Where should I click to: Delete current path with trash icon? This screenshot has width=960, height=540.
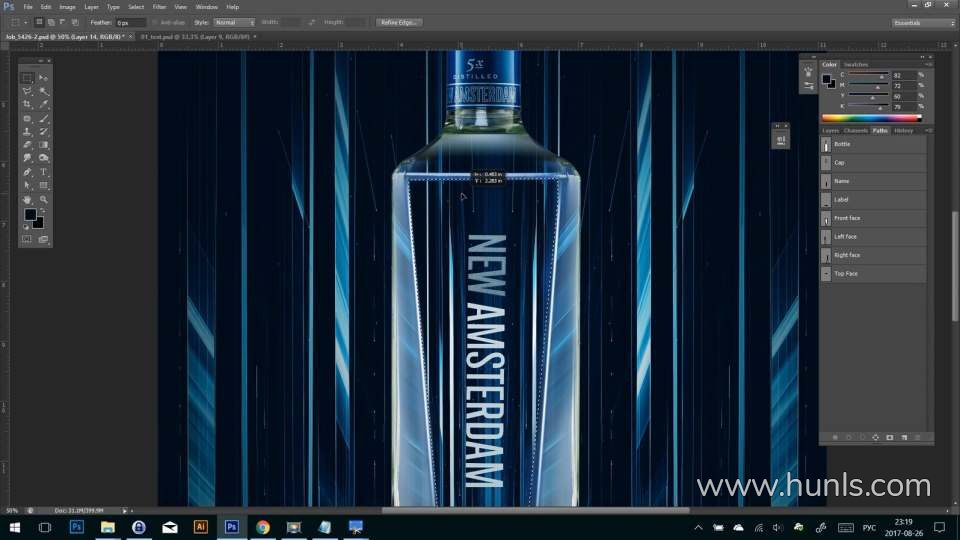click(917, 437)
